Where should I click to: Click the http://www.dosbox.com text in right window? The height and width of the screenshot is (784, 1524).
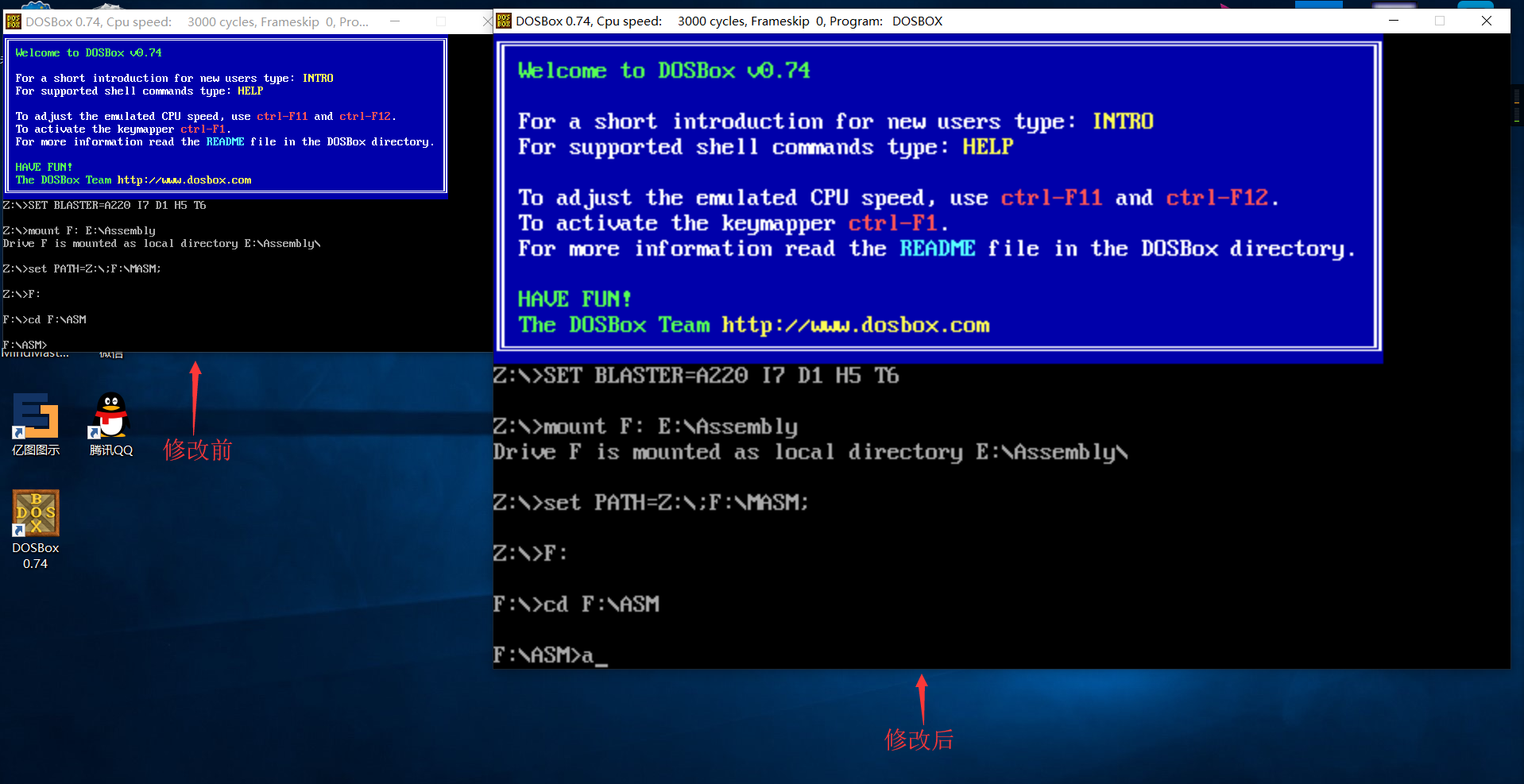(x=856, y=325)
